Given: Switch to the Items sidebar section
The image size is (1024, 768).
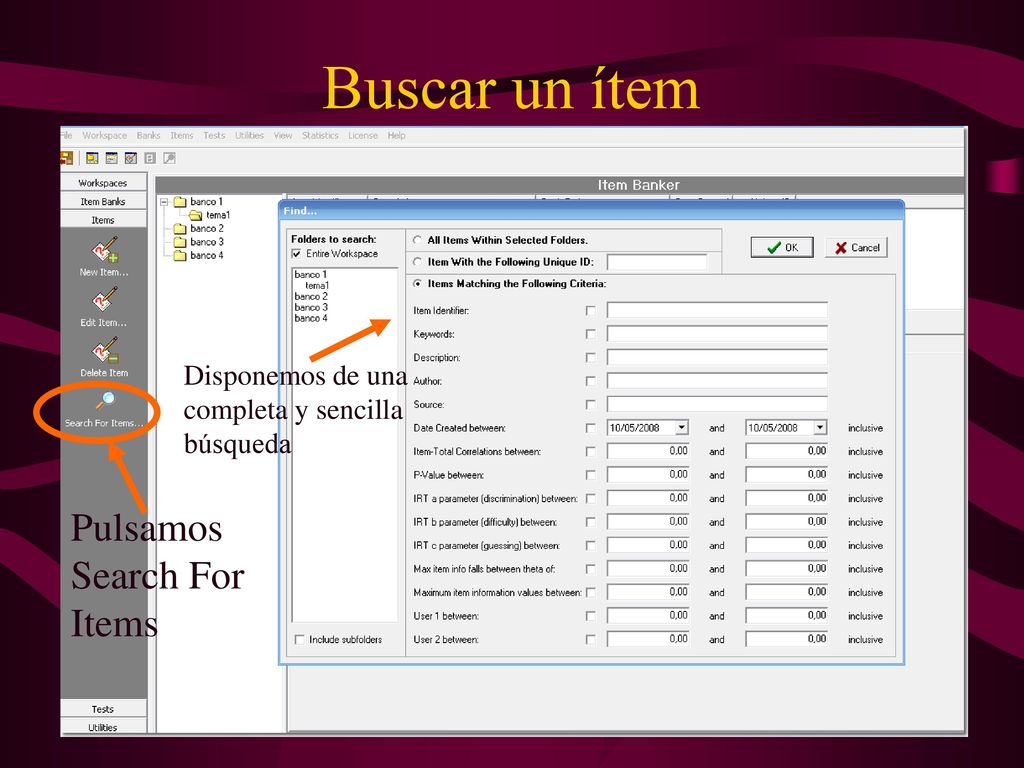Looking at the screenshot, I should point(103,220).
